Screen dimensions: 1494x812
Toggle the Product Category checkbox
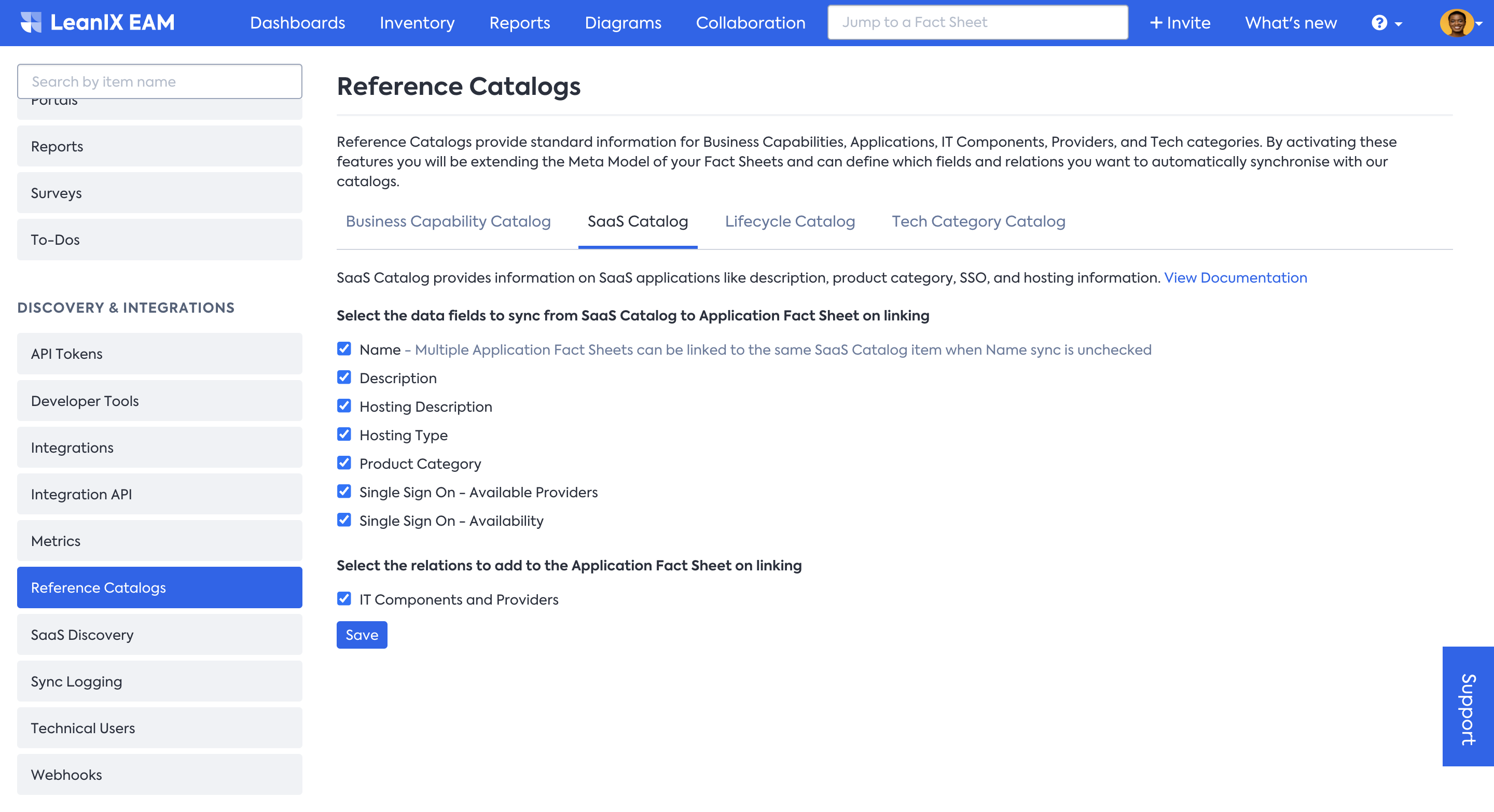[344, 463]
